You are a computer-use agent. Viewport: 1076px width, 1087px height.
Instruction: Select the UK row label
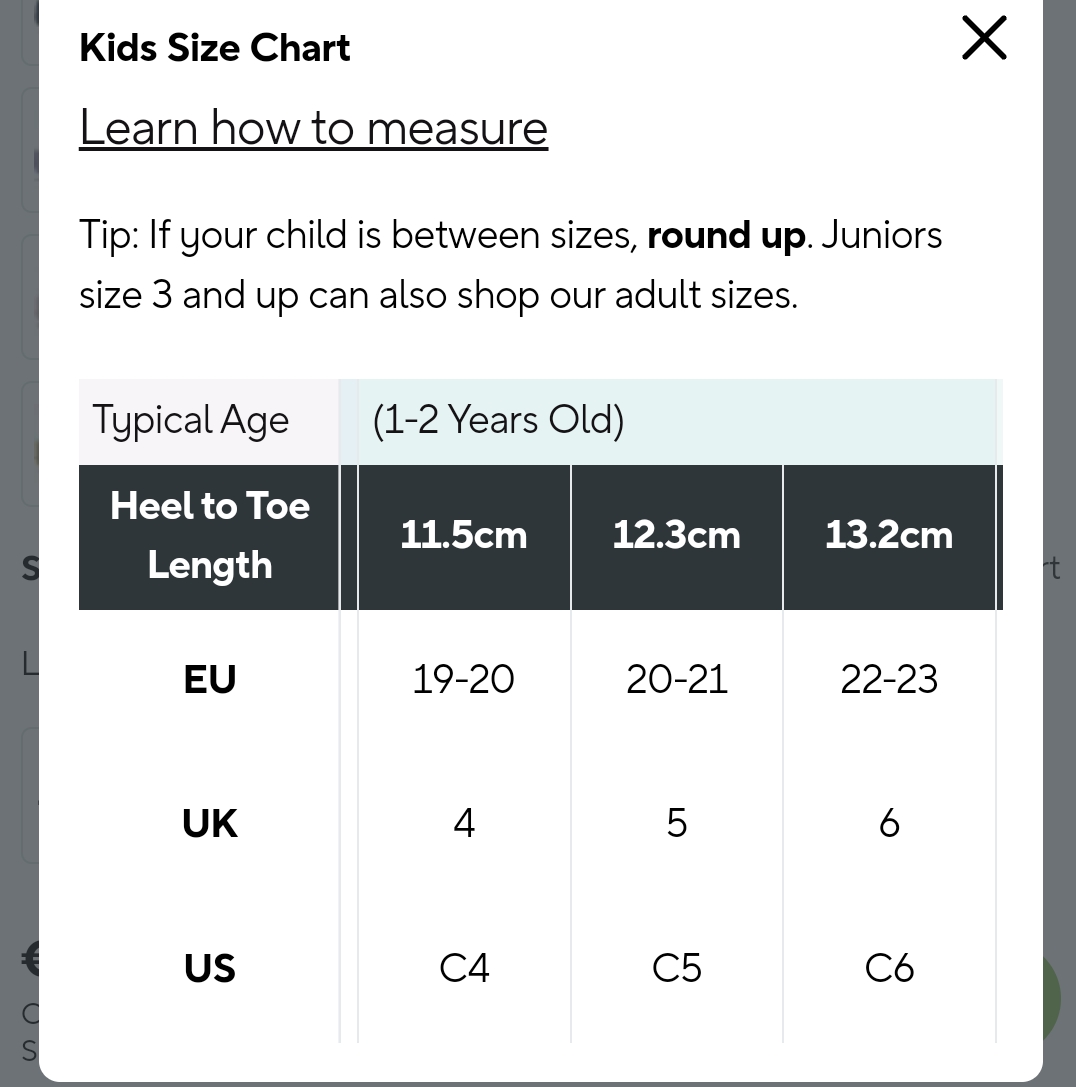tap(210, 824)
